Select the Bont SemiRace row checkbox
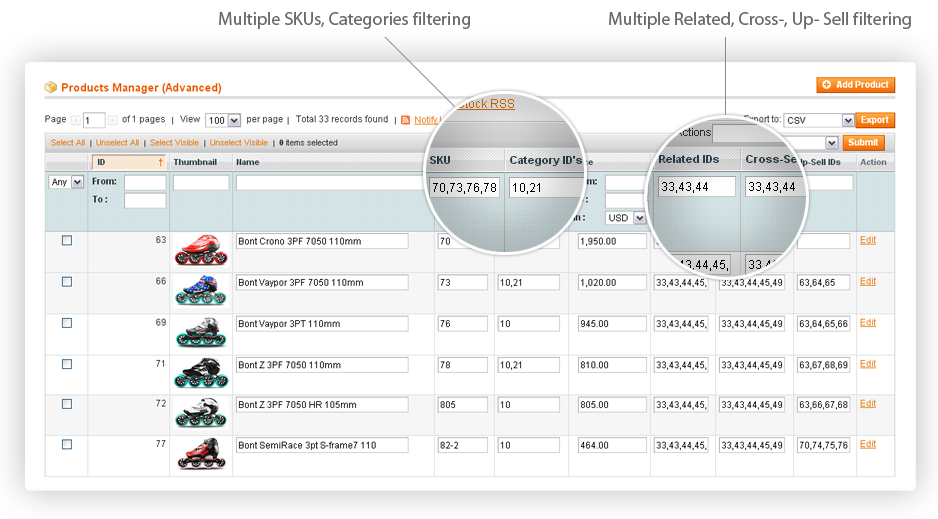Image resolution: width=938 pixels, height=519 pixels. [x=67, y=445]
